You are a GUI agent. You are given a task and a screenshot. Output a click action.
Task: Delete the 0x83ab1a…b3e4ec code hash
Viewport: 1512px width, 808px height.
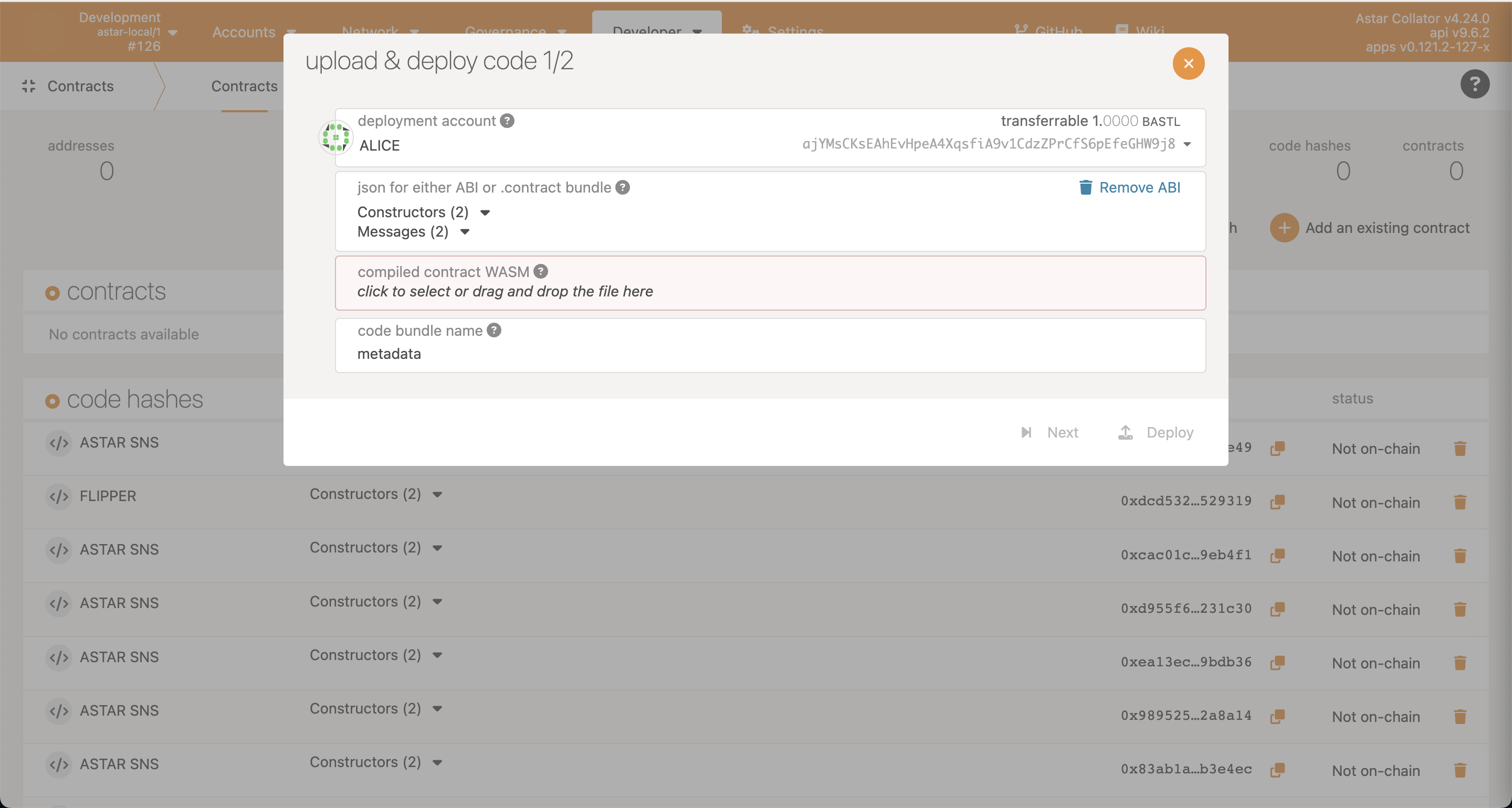(1459, 770)
